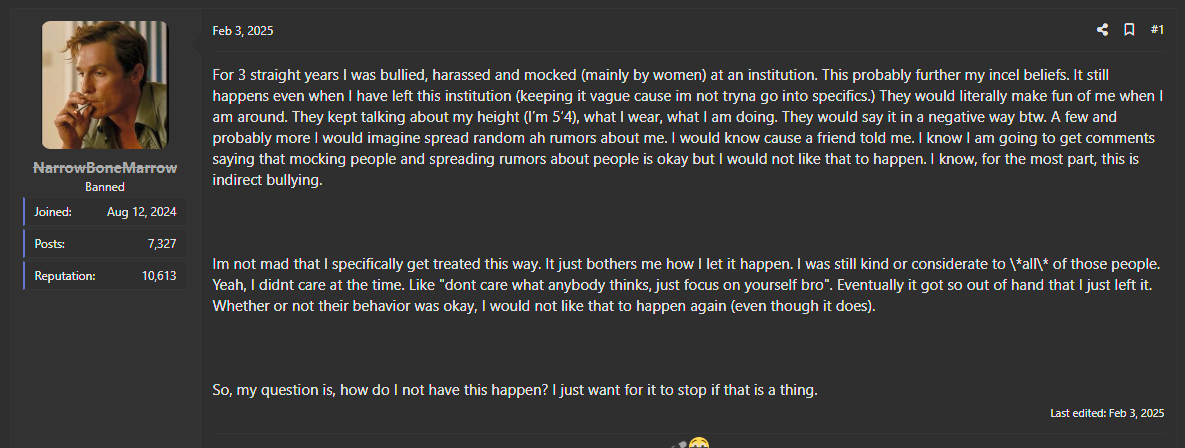This screenshot has width=1185, height=448.
Task: Open the 10,613 reputation value
Action: pyautogui.click(x=157, y=275)
